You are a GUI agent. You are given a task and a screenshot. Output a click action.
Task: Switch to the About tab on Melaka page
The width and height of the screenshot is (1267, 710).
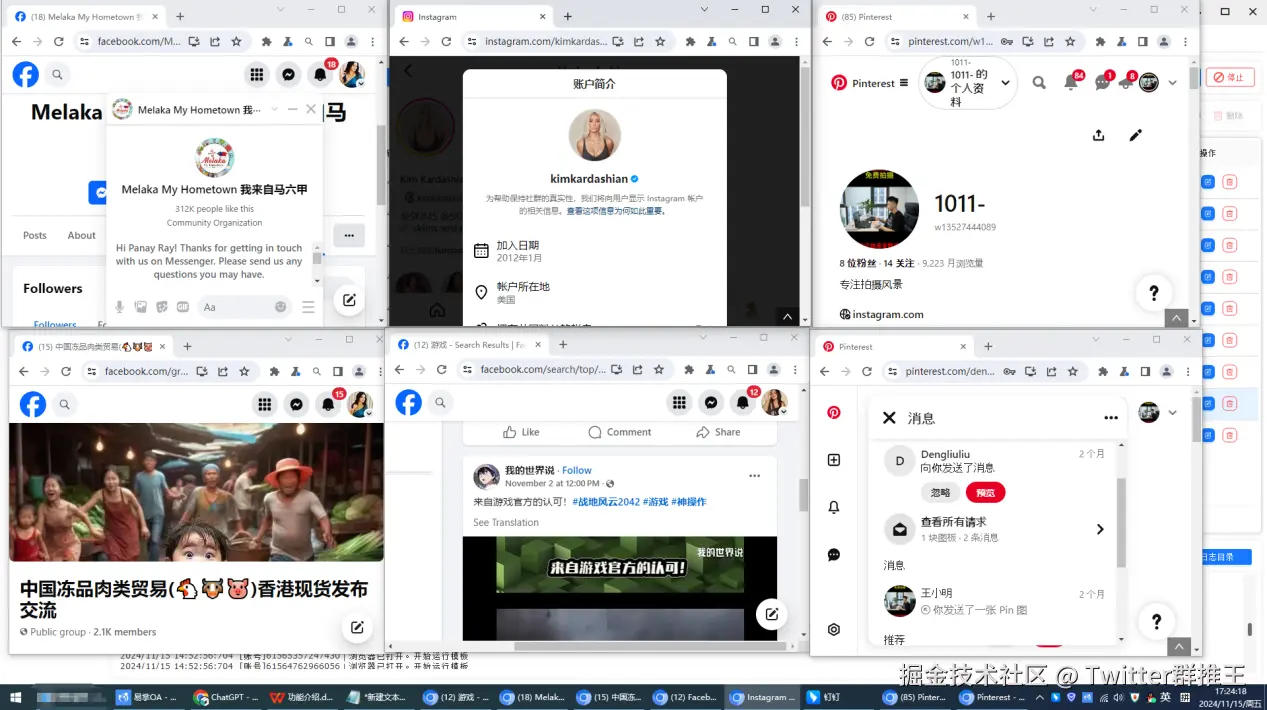pyautogui.click(x=81, y=235)
